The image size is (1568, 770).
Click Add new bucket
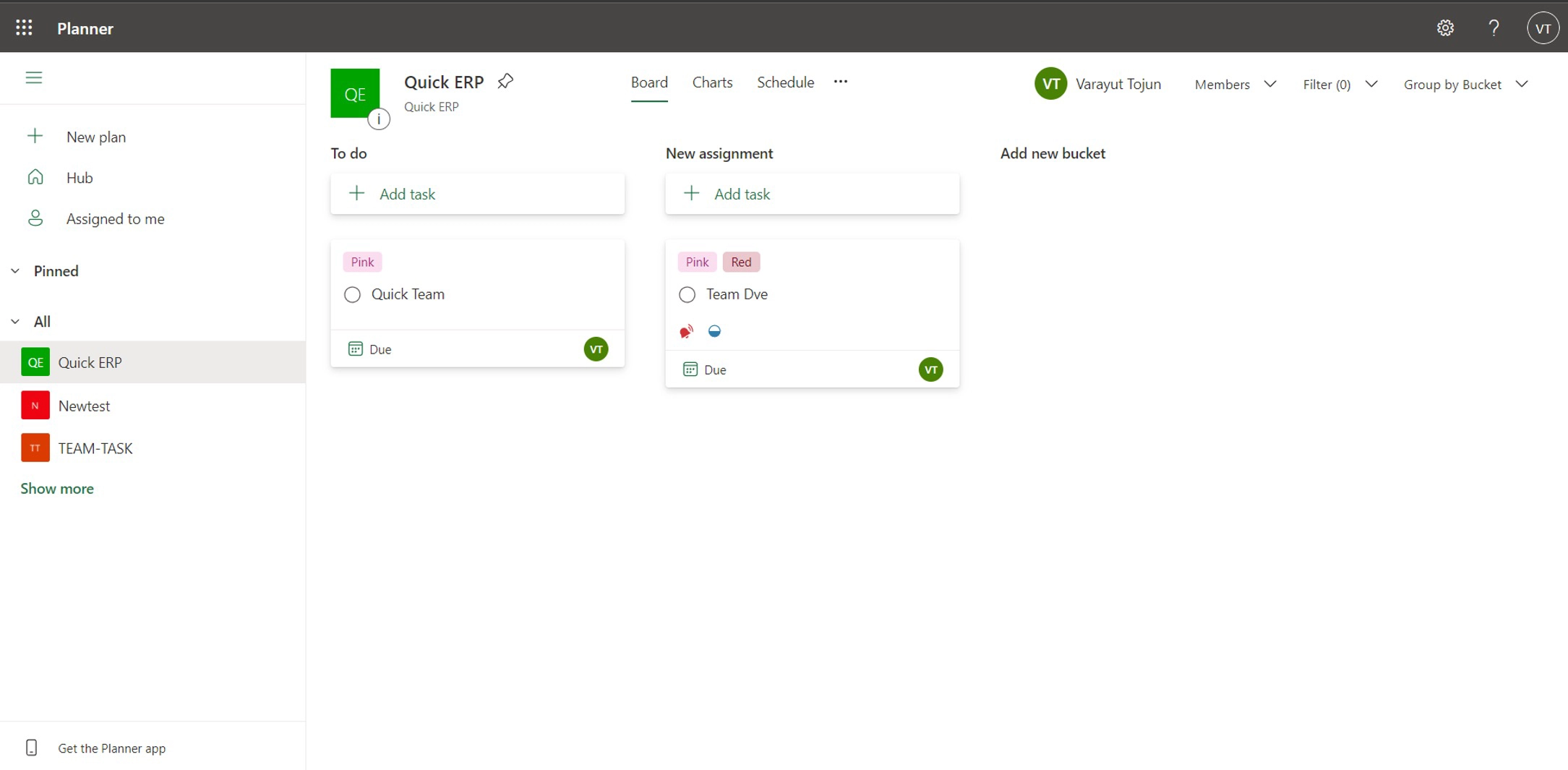(1053, 153)
